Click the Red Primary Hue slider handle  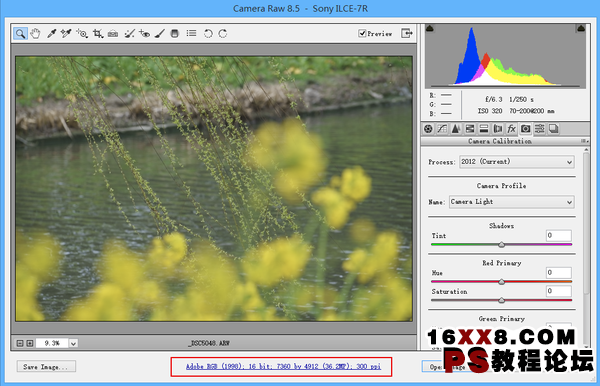501,282
